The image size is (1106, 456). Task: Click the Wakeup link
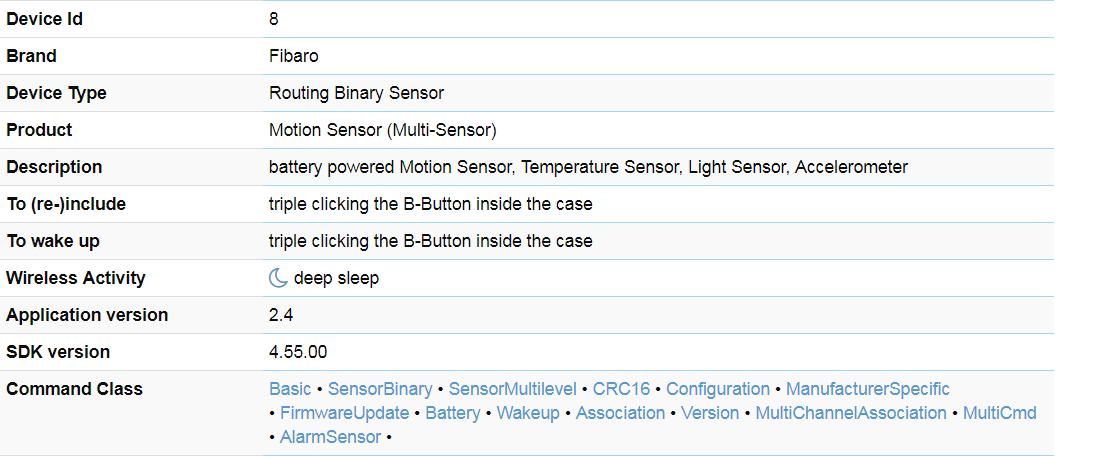click(x=528, y=413)
